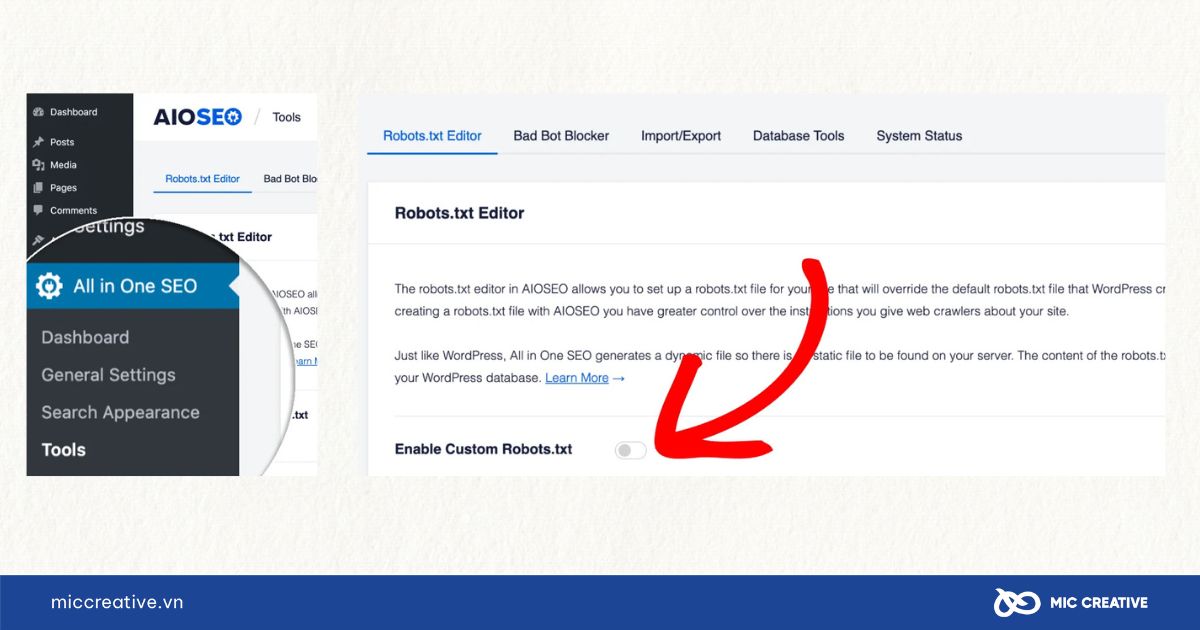
Task: Toggle Enable Custom Robots.txt switch
Action: coord(631,450)
